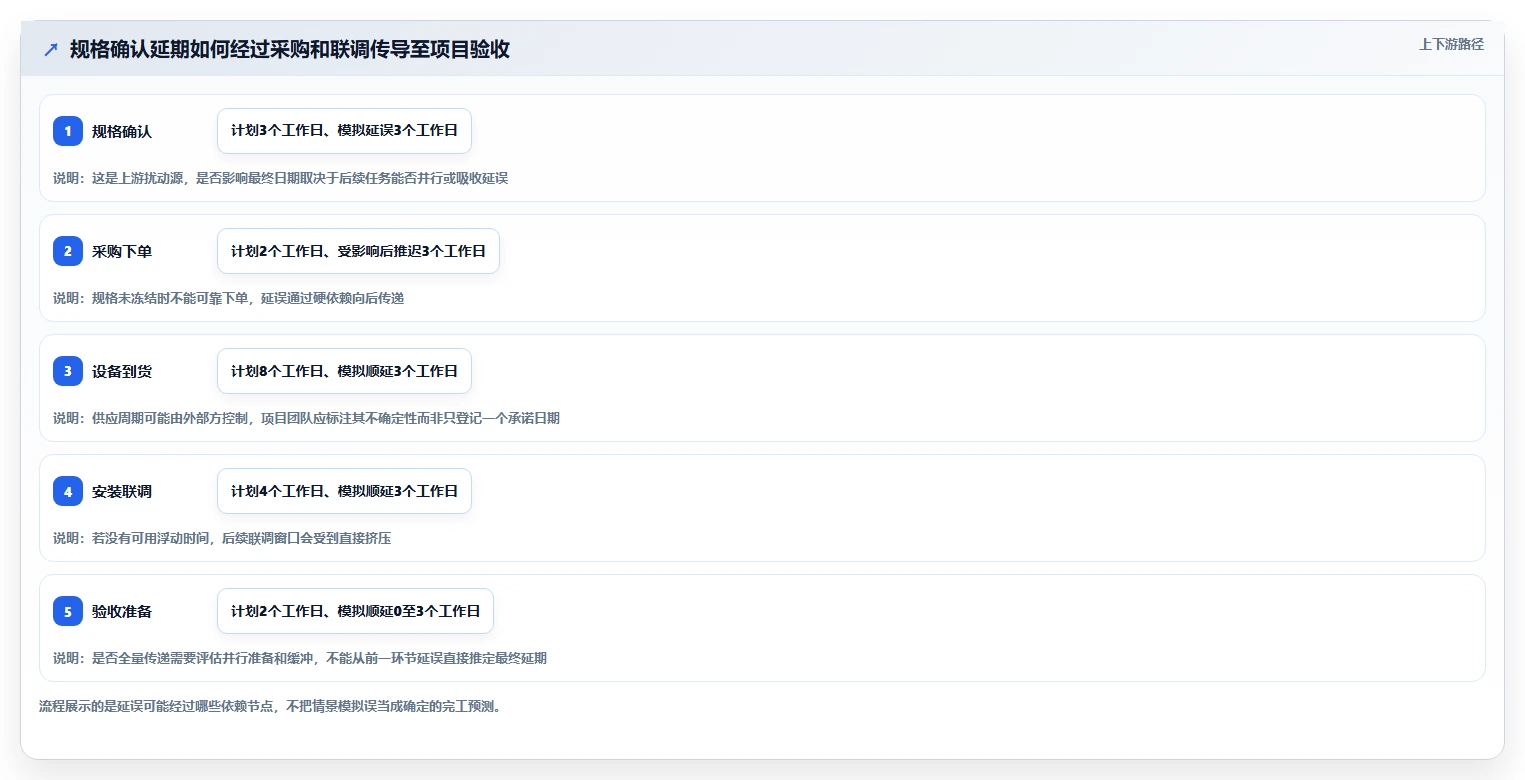Click the note starting 说明：是否全量传递需要评估

[300, 658]
